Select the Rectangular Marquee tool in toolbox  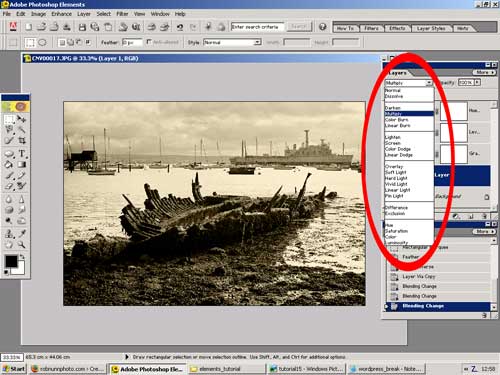click(9, 119)
